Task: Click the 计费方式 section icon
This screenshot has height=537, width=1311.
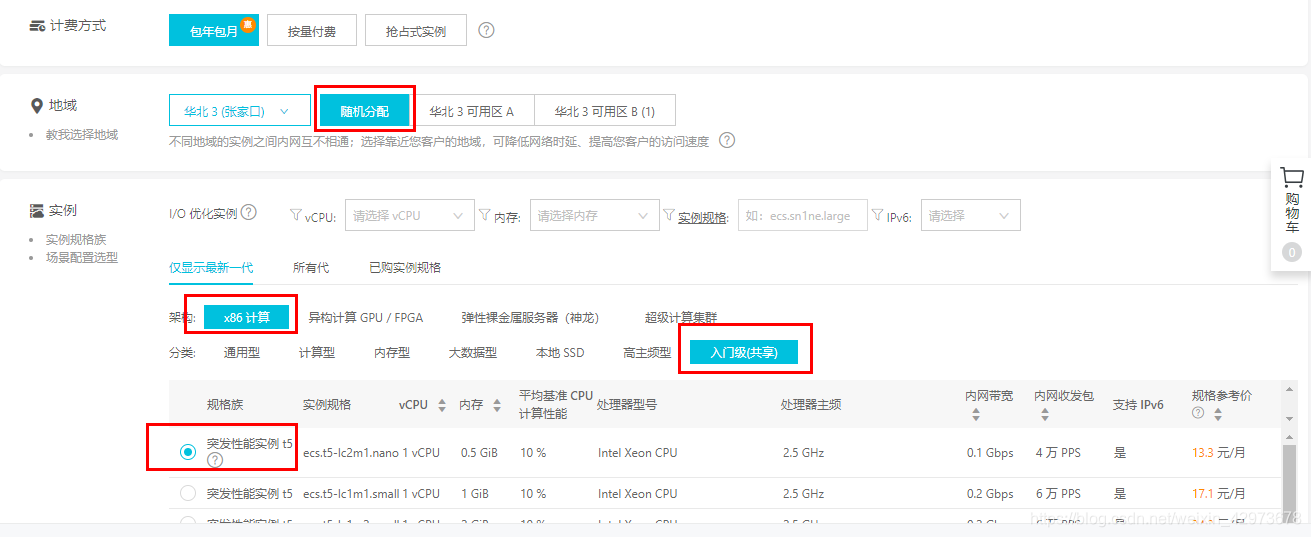Action: 37,25
